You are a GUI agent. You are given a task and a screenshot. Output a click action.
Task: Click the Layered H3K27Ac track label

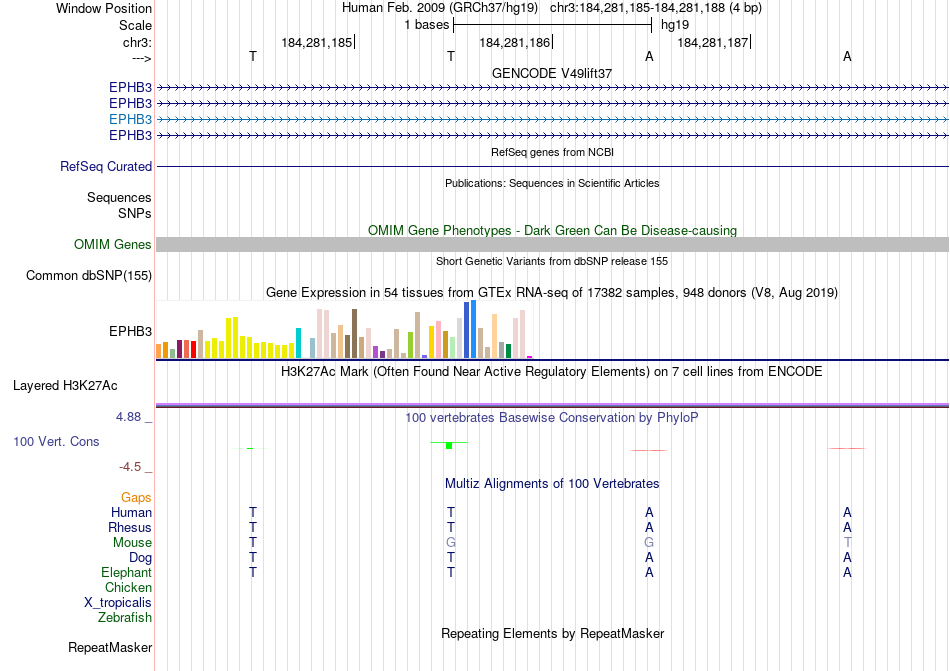click(x=65, y=386)
